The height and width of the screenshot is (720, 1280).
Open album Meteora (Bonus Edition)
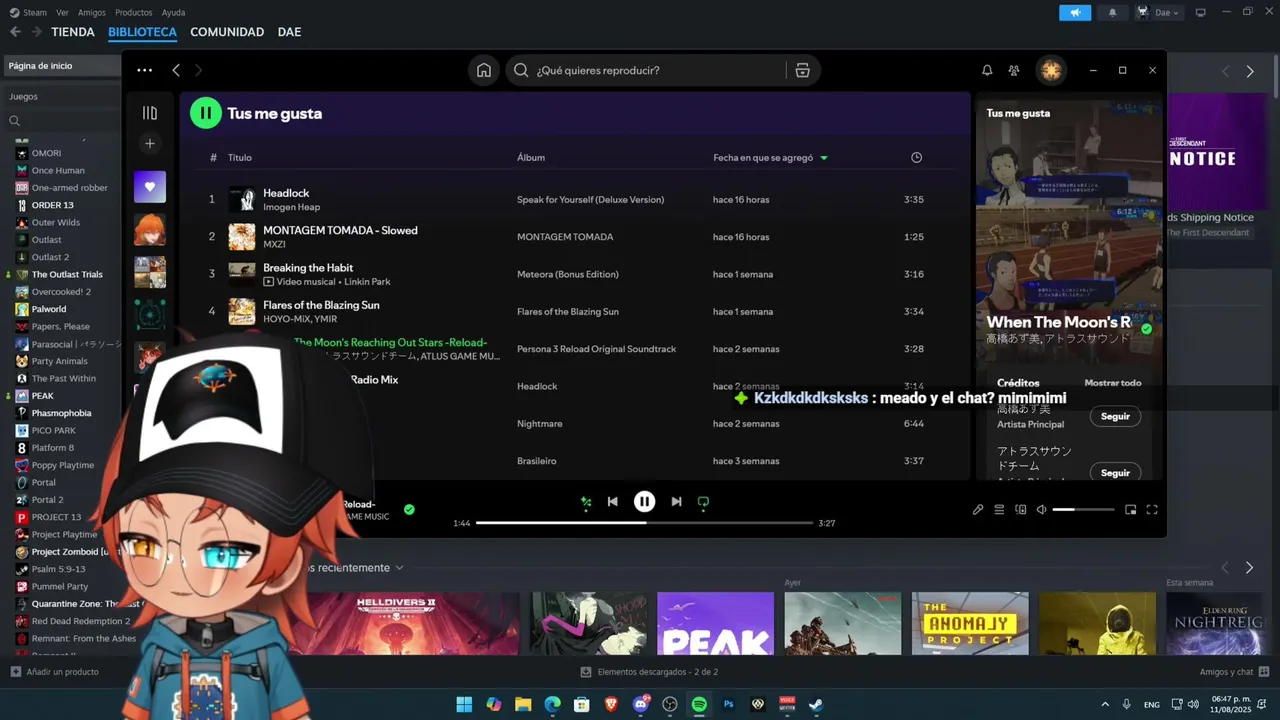click(x=568, y=274)
